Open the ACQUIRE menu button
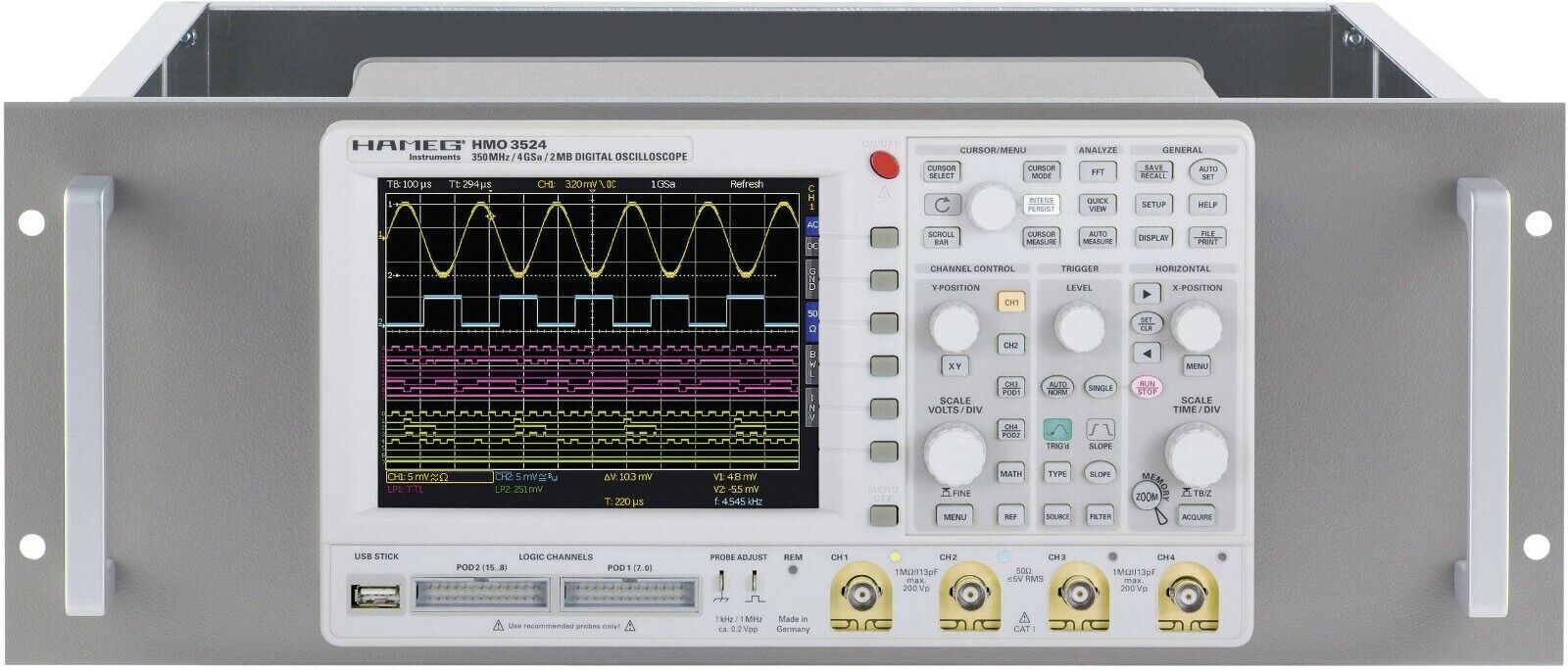Screen dimensions: 1568x670 click(x=1196, y=516)
